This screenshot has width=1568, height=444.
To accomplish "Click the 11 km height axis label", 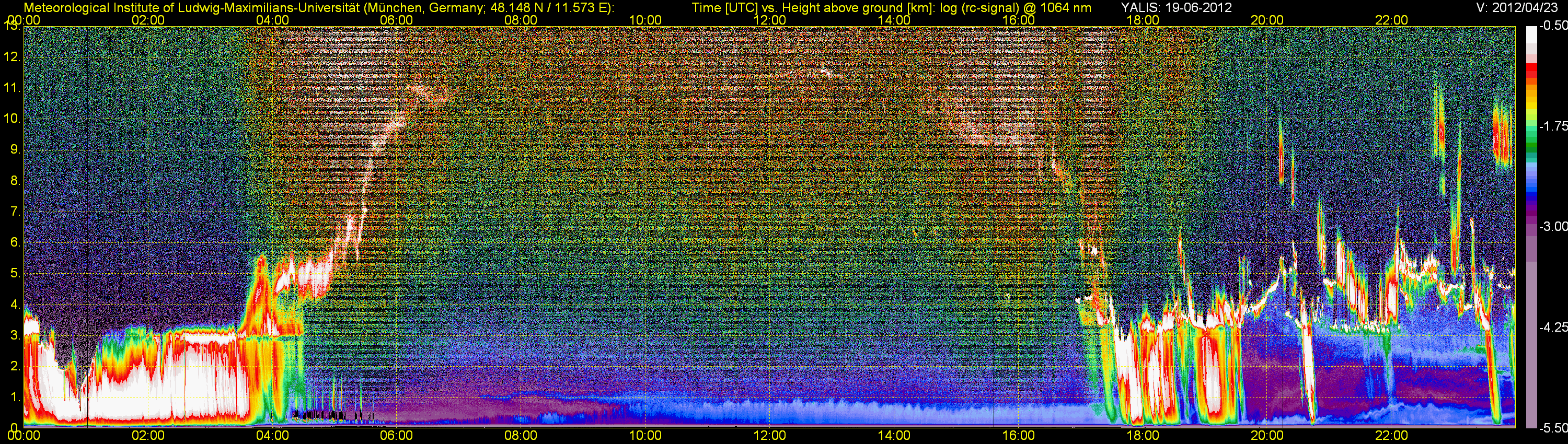I will 11,88.
